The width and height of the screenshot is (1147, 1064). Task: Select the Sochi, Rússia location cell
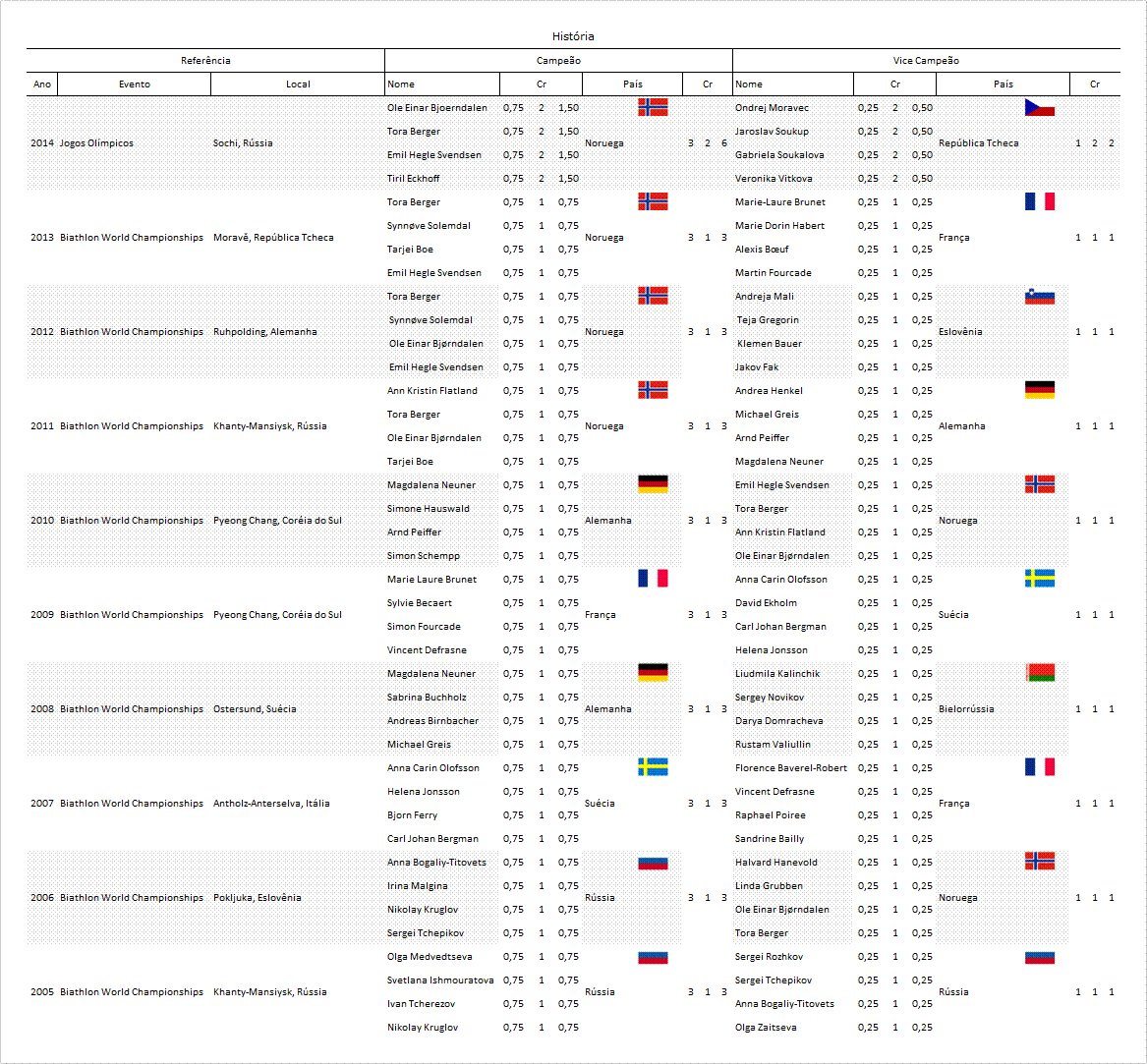pyautogui.click(x=243, y=143)
